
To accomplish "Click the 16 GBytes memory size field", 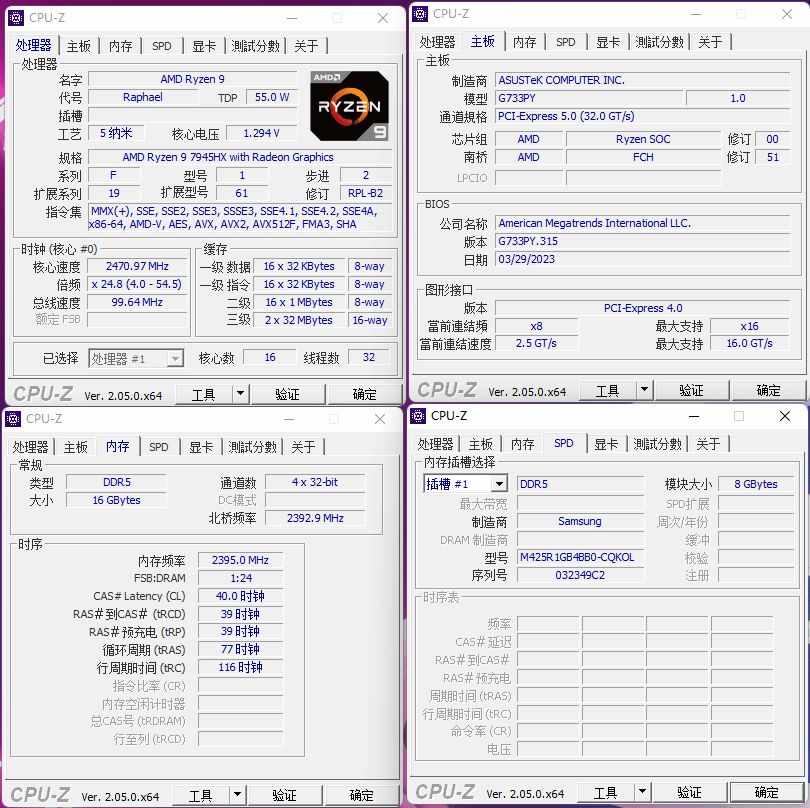I will coord(117,500).
